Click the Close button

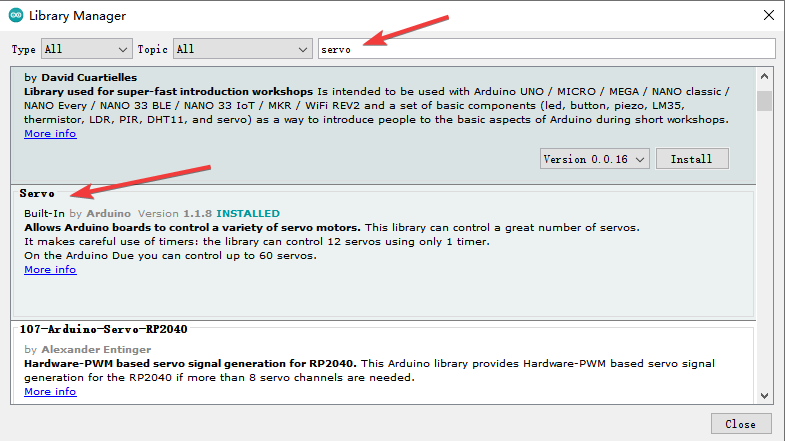(740, 424)
